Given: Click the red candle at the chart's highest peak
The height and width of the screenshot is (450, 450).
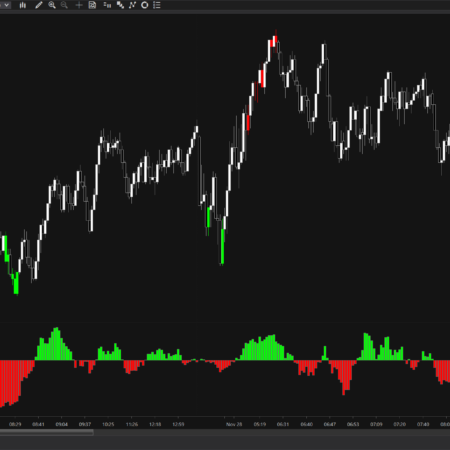Looking at the screenshot, I should 275,41.
